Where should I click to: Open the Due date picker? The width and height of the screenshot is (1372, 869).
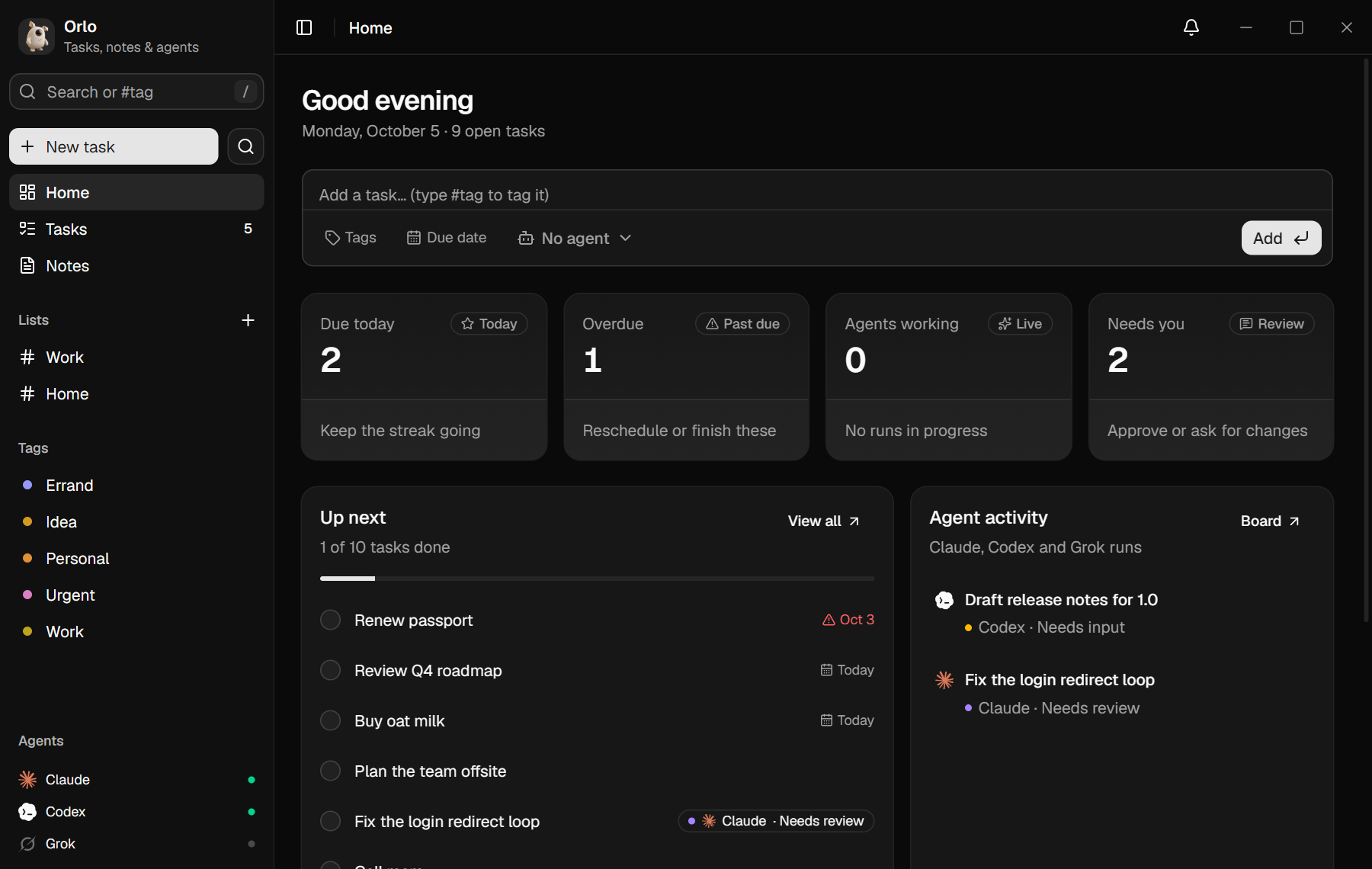[447, 238]
